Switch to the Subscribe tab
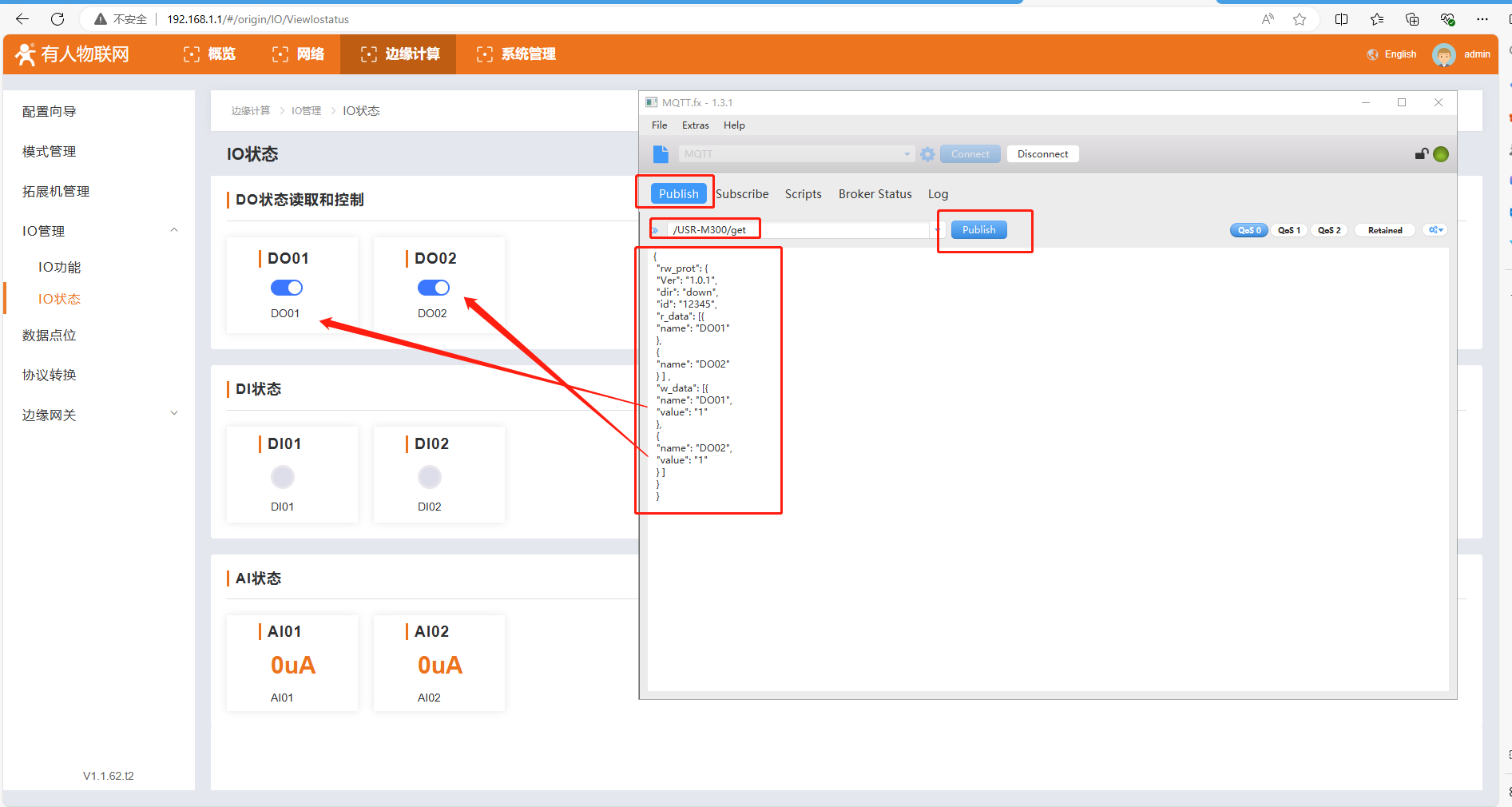 click(742, 194)
